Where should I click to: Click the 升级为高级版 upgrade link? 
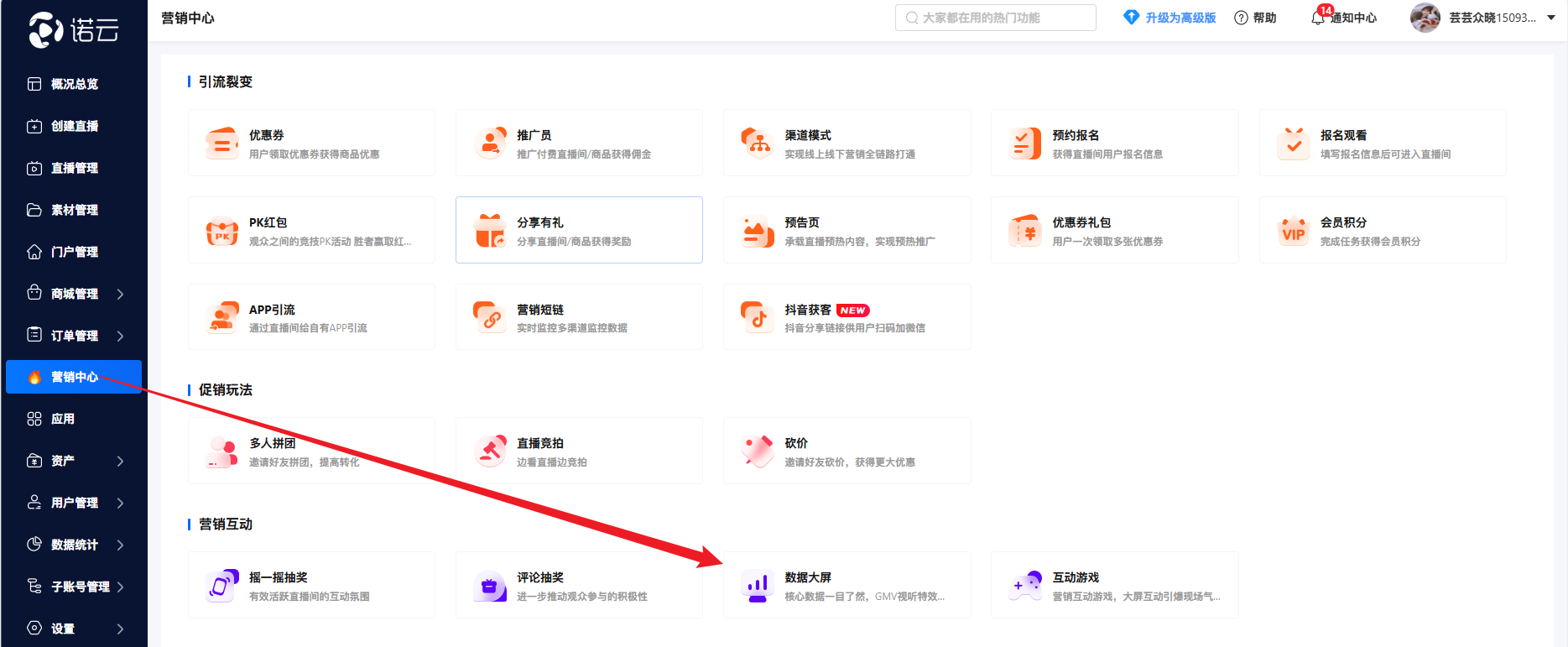coord(1170,18)
